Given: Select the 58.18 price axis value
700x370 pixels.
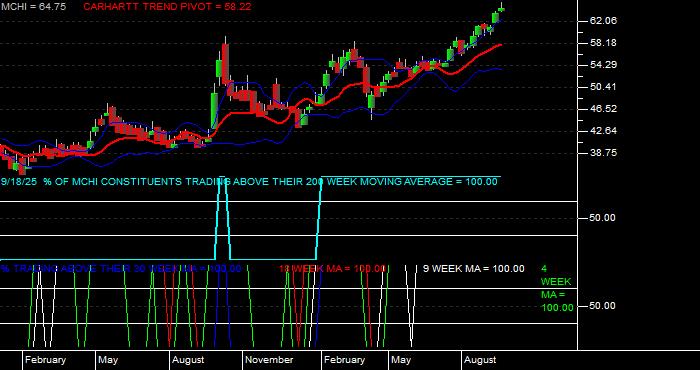Looking at the screenshot, I should [x=603, y=43].
